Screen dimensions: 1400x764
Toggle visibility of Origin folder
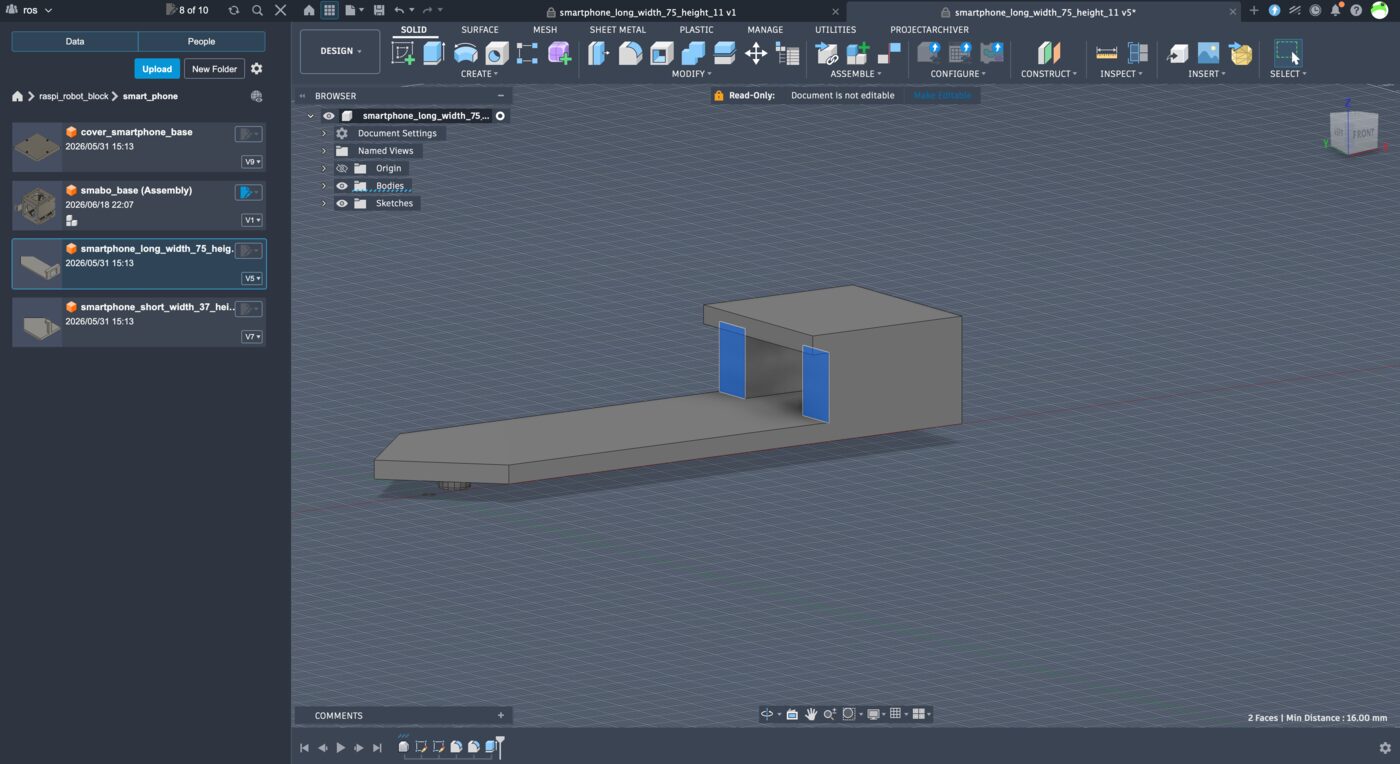click(342, 168)
